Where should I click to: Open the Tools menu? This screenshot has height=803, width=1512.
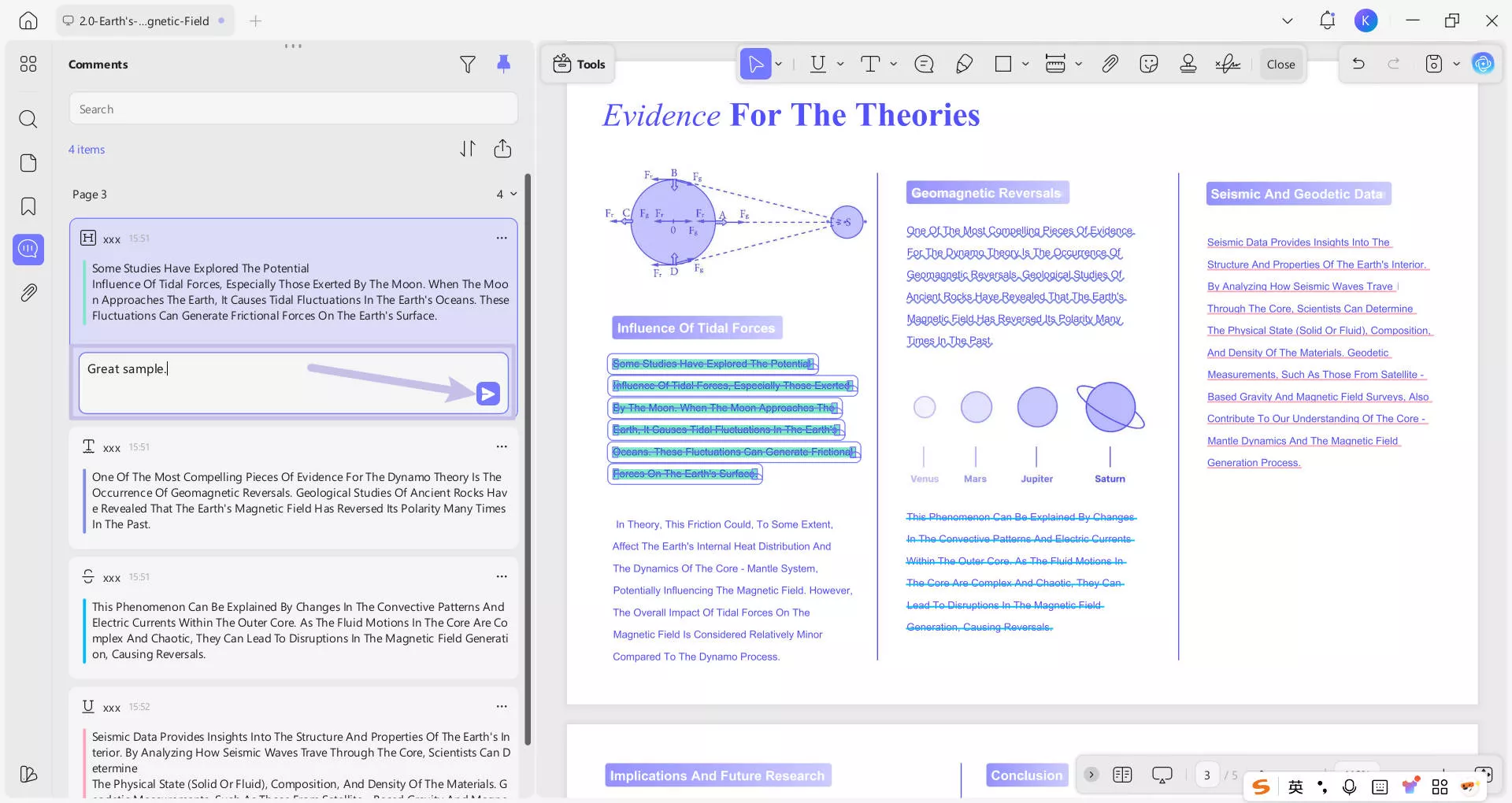point(579,65)
